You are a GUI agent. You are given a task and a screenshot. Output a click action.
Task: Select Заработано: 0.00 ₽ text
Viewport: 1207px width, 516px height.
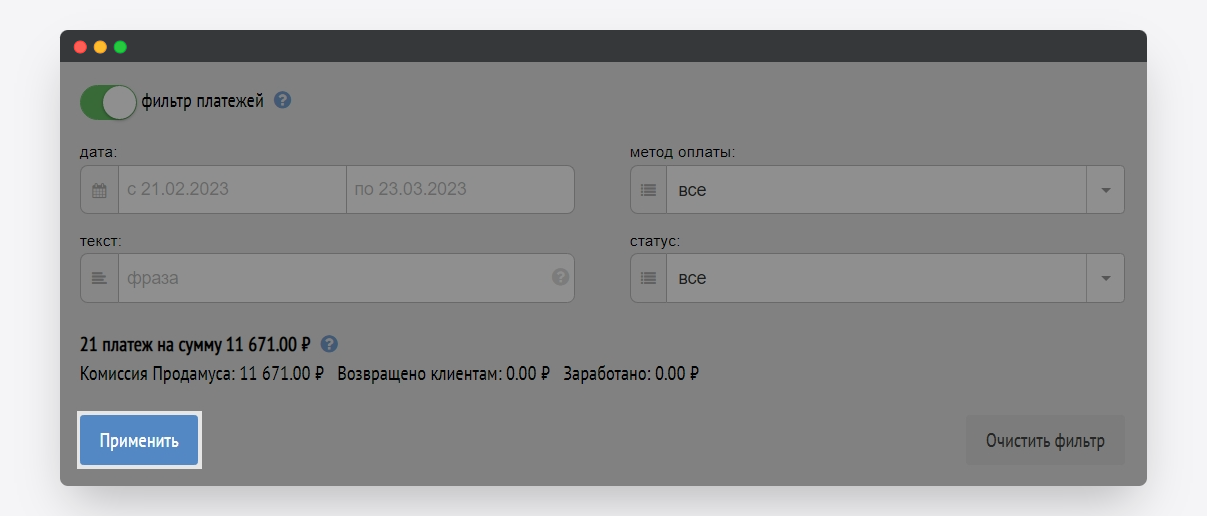(x=631, y=374)
